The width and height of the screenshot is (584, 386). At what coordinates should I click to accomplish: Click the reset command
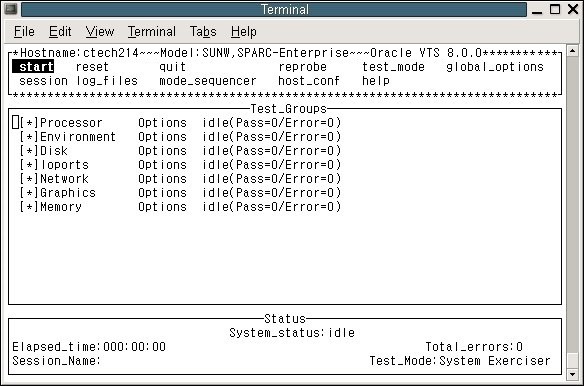(92, 67)
